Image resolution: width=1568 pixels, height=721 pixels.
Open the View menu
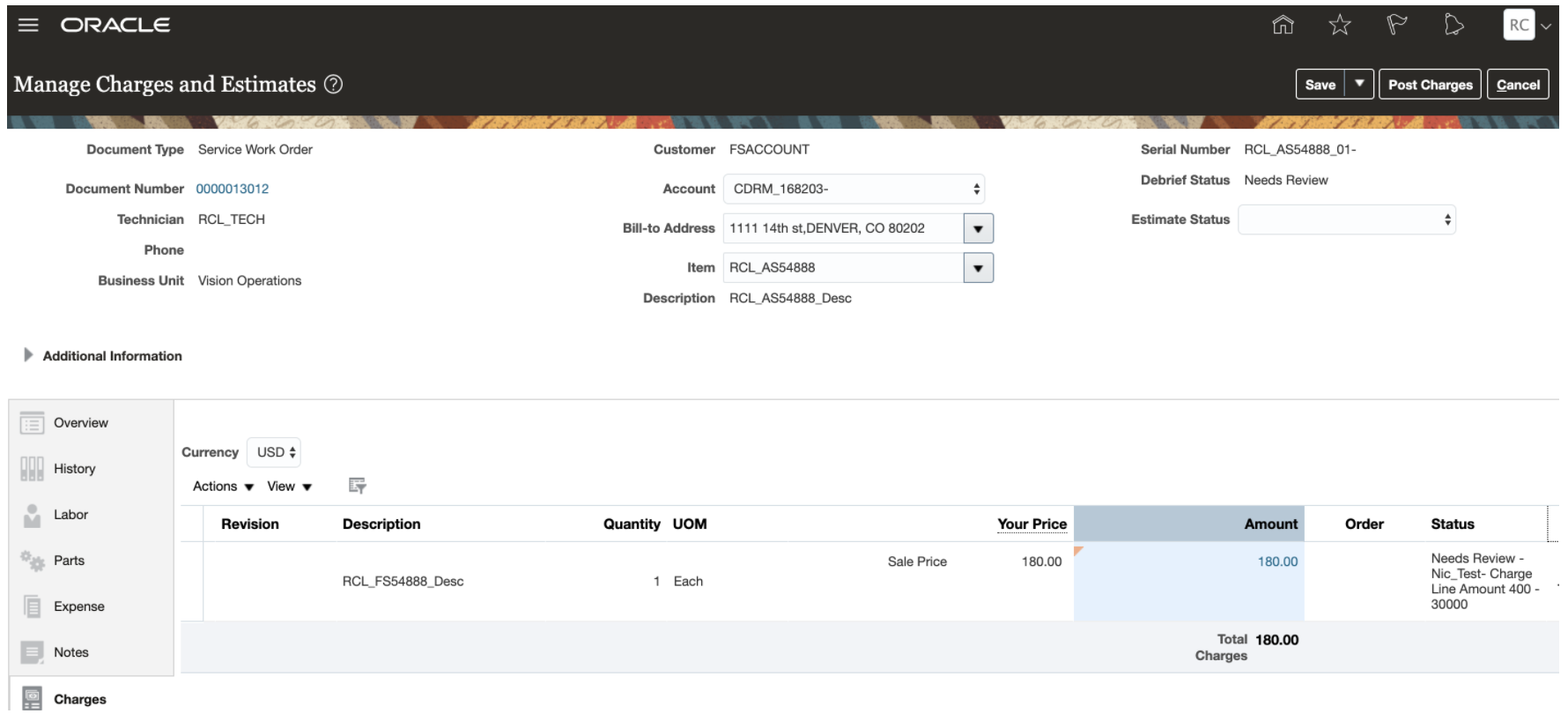coord(289,487)
